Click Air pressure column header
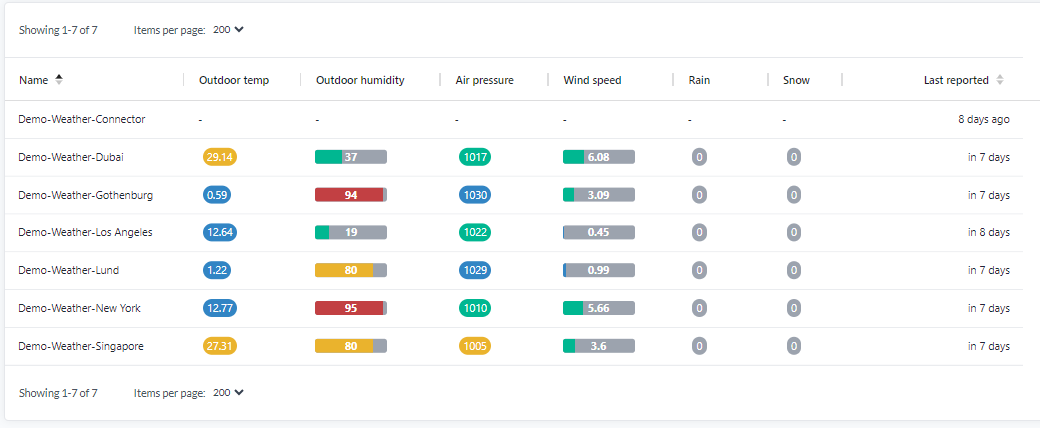 pos(485,80)
